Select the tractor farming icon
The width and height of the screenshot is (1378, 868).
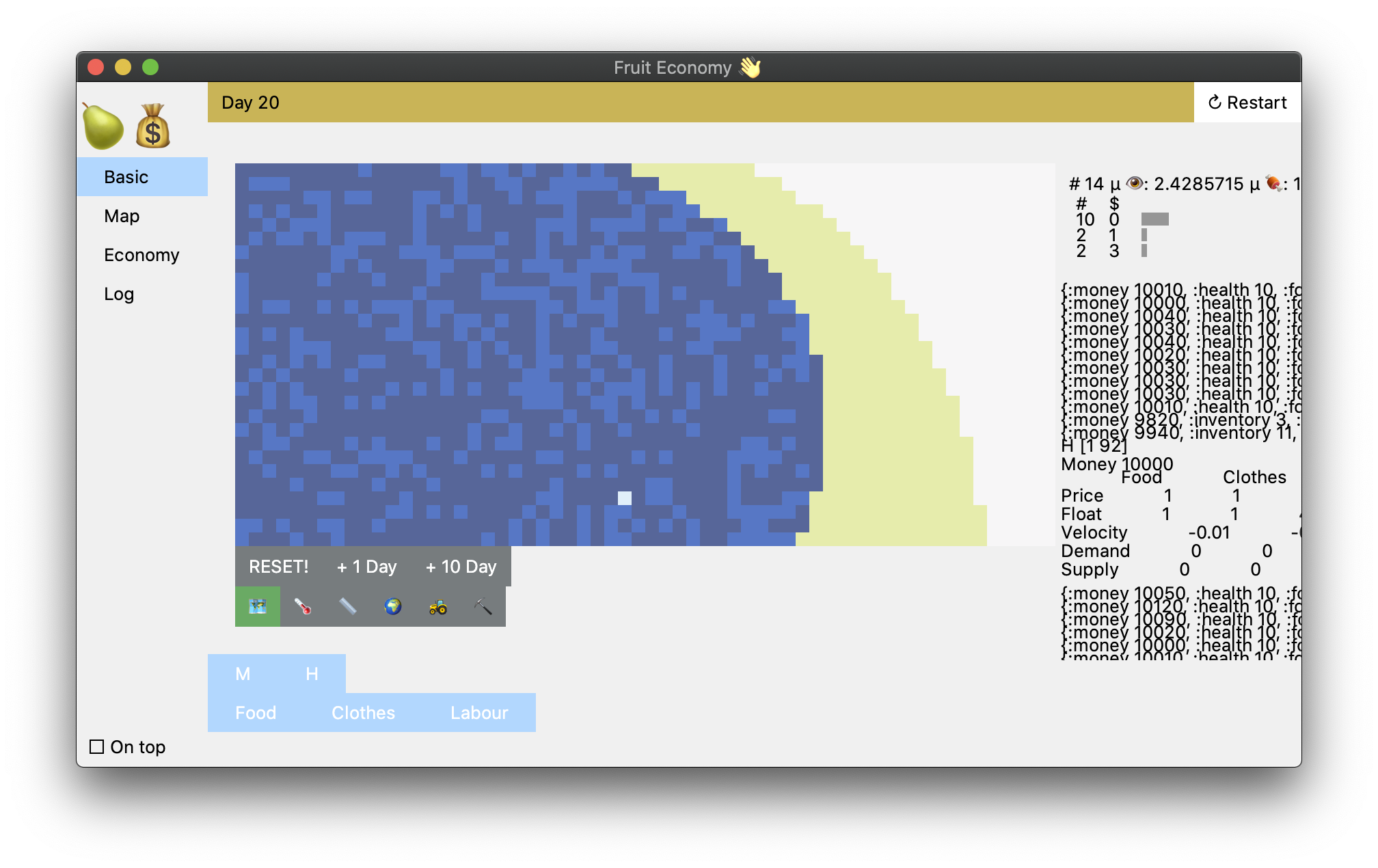point(437,606)
